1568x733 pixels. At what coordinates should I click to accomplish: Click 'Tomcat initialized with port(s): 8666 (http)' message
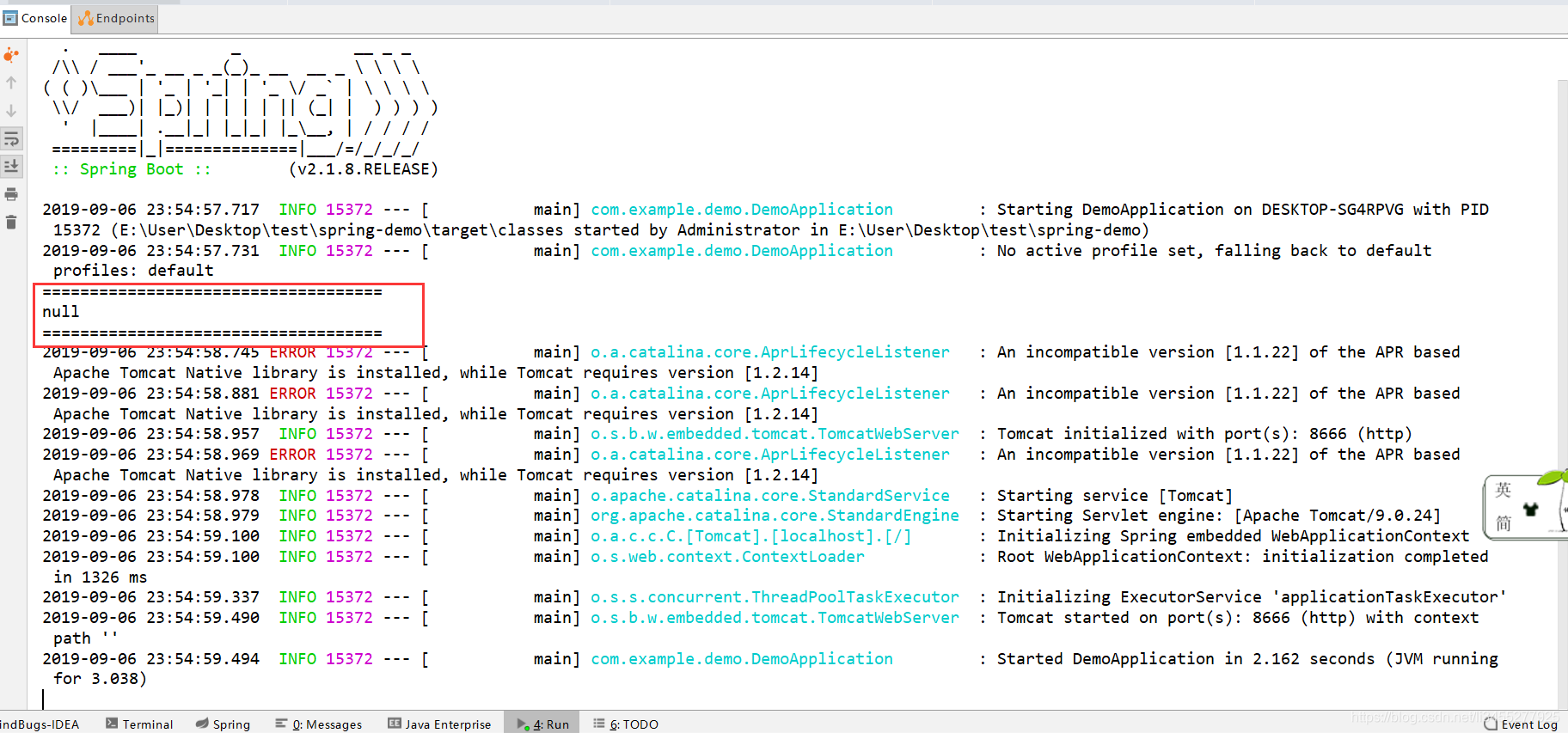[1204, 434]
